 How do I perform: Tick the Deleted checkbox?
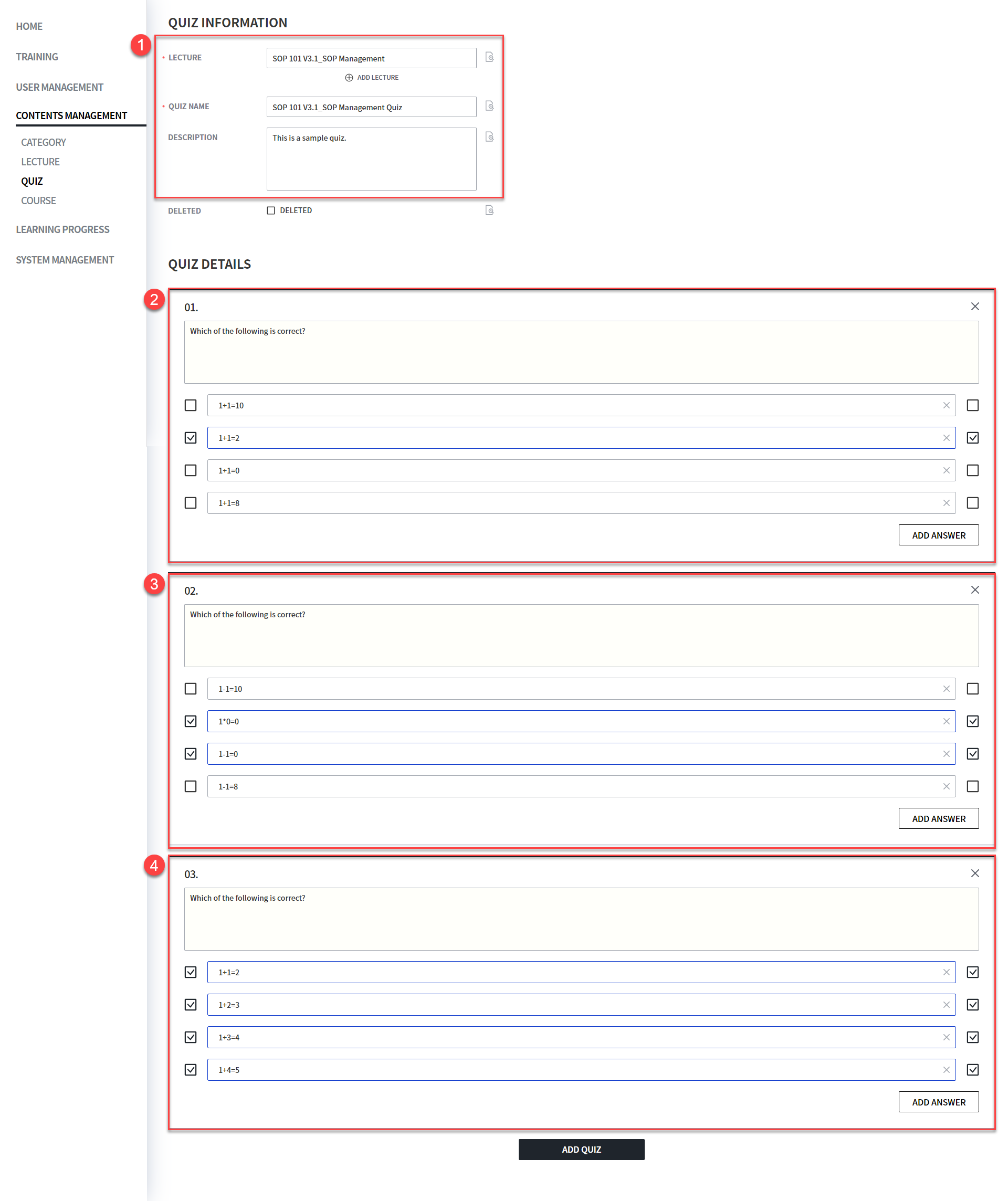pyautogui.click(x=270, y=210)
